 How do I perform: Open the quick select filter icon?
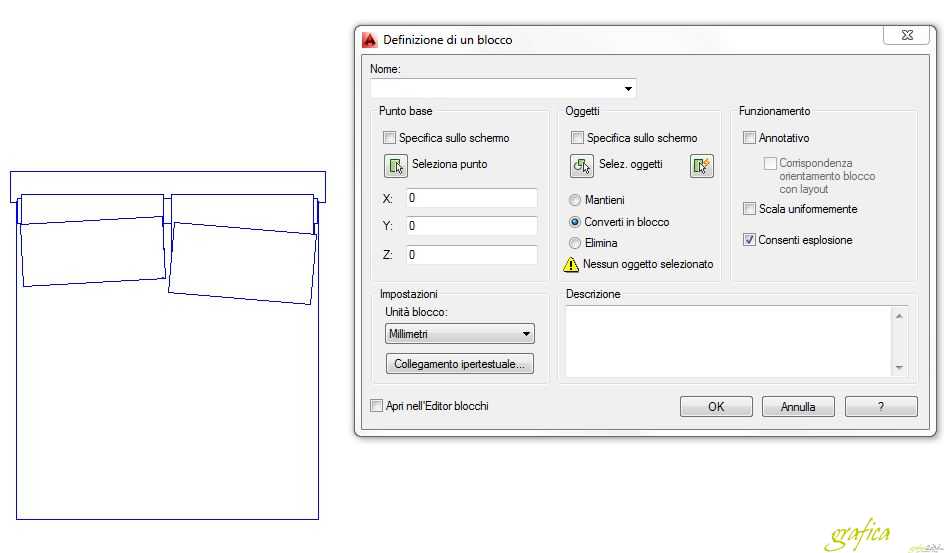[x=702, y=165]
